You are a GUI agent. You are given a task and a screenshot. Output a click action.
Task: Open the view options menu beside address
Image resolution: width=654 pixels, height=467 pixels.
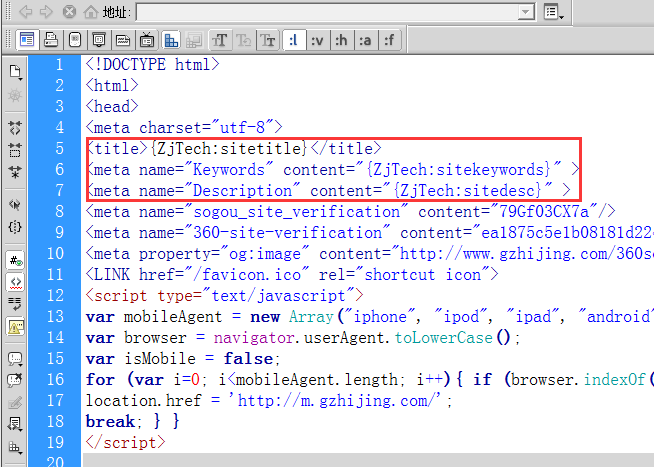553,12
